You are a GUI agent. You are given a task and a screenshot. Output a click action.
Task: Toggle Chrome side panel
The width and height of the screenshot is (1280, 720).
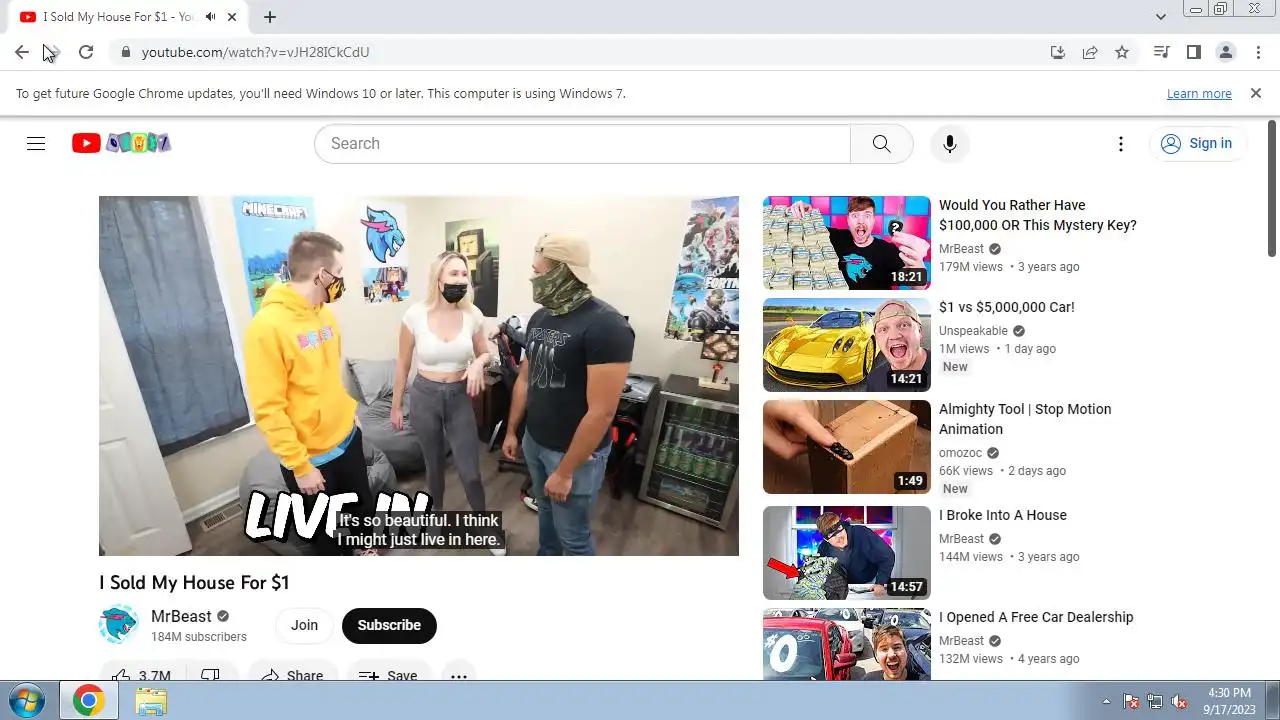tap(1193, 52)
